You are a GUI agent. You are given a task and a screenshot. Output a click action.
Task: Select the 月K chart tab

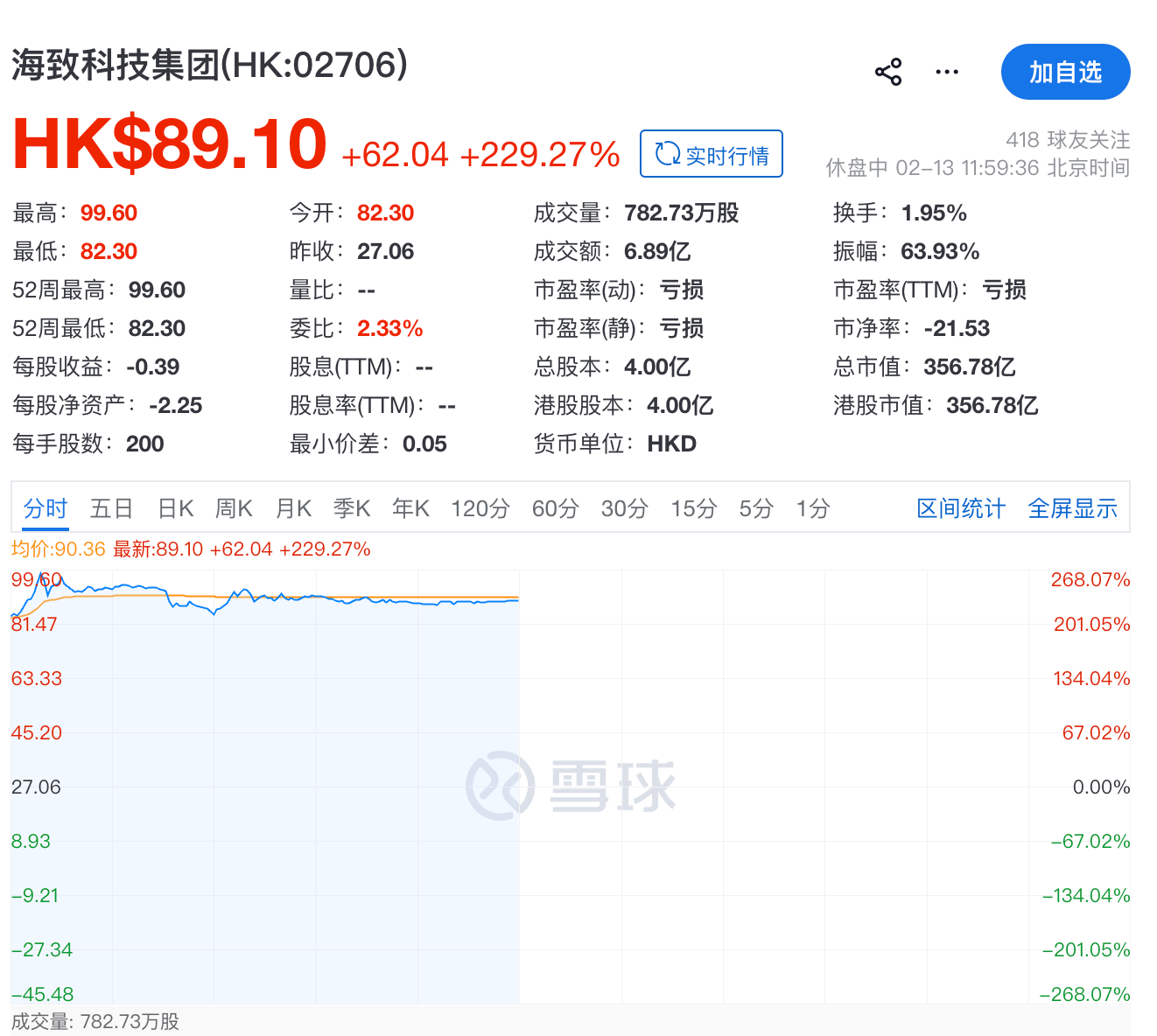pyautogui.click(x=293, y=508)
